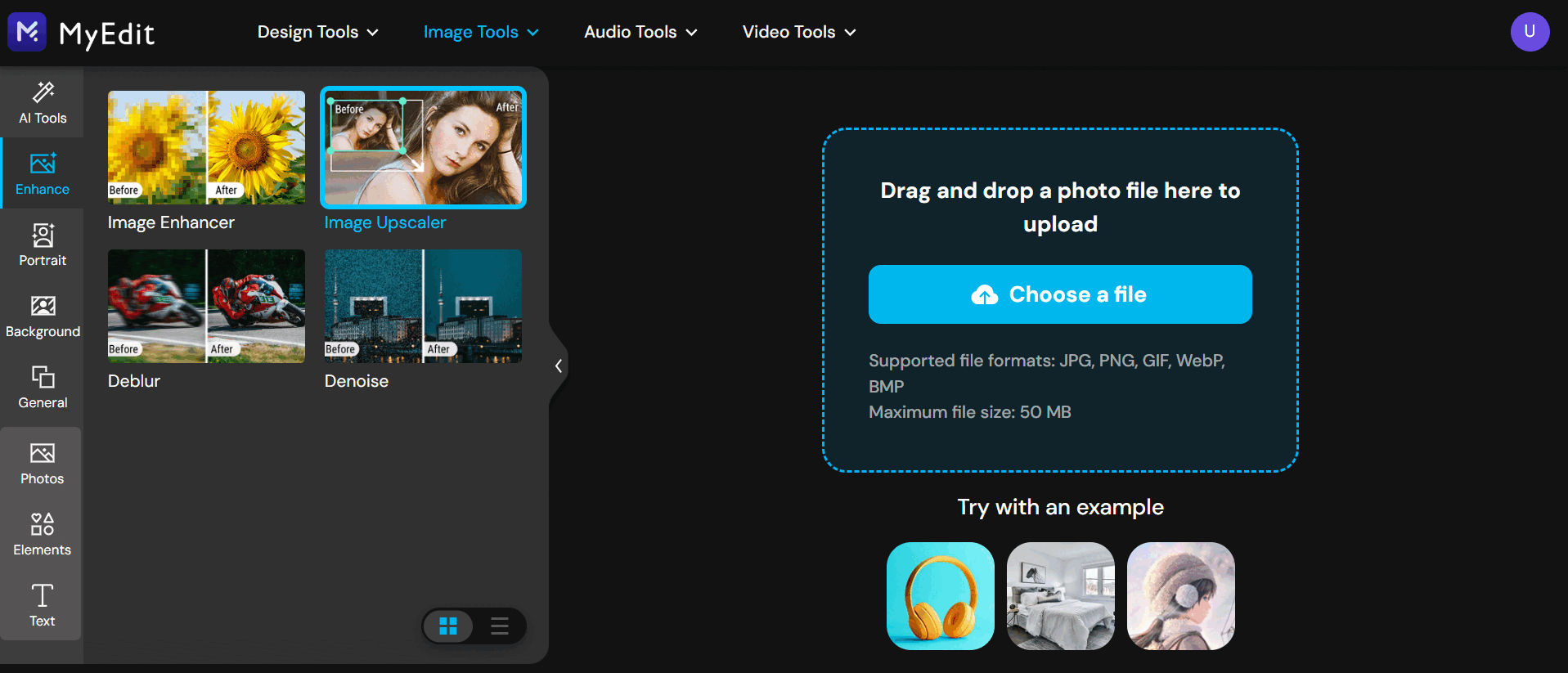Expand the Video Tools menu
Image resolution: width=1568 pixels, height=673 pixels.
[799, 32]
